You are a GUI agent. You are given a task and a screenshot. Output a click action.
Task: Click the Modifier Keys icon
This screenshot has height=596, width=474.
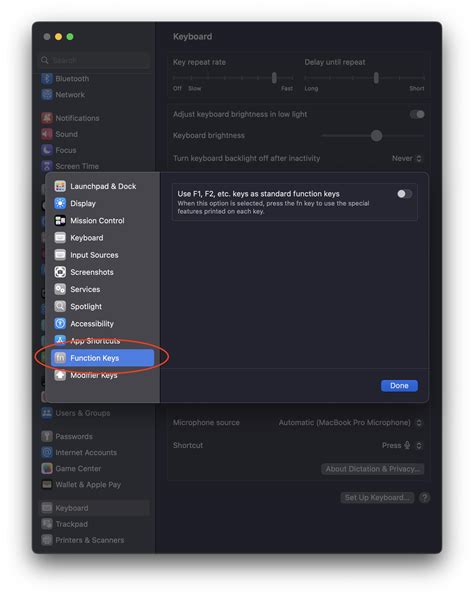(x=60, y=375)
